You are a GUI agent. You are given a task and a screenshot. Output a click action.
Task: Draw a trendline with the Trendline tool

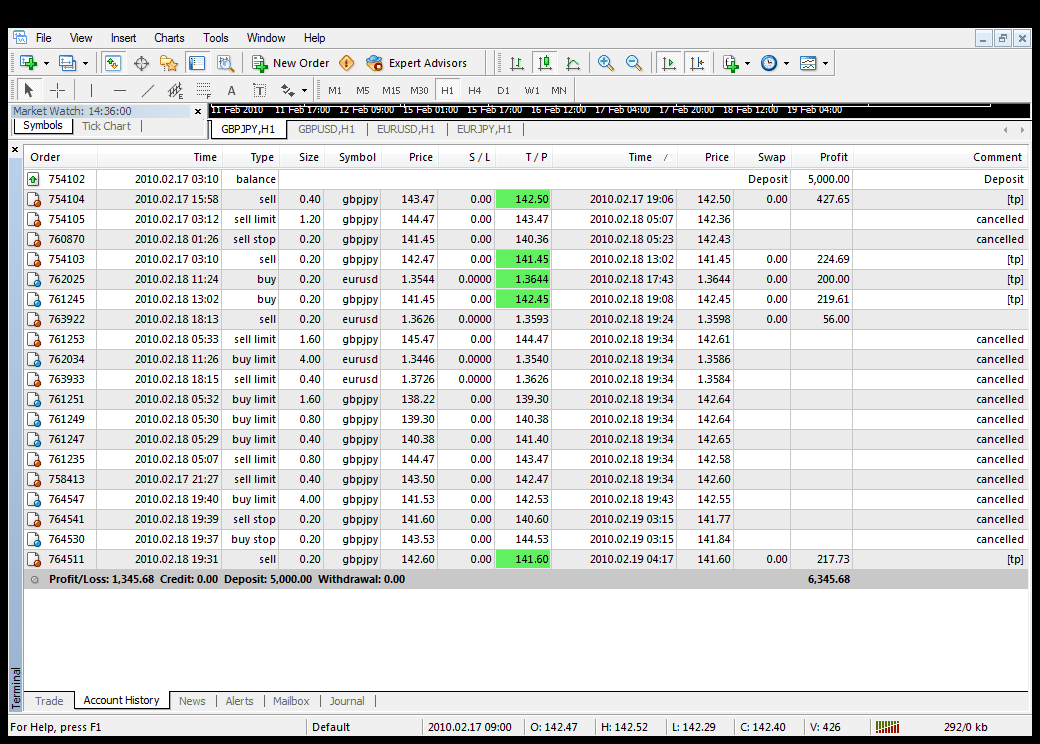pos(147,90)
